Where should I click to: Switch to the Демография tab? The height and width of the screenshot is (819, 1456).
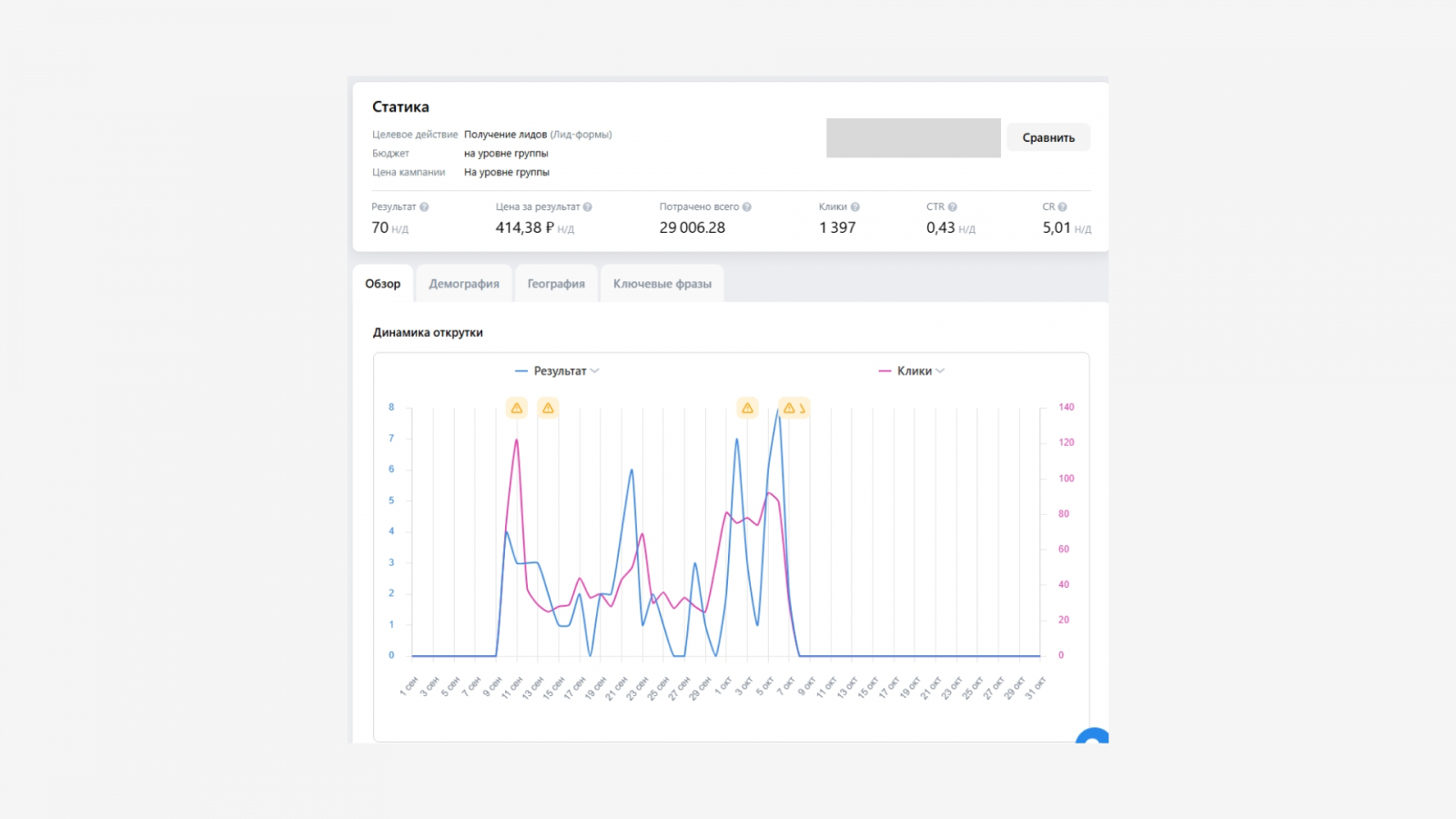(464, 284)
